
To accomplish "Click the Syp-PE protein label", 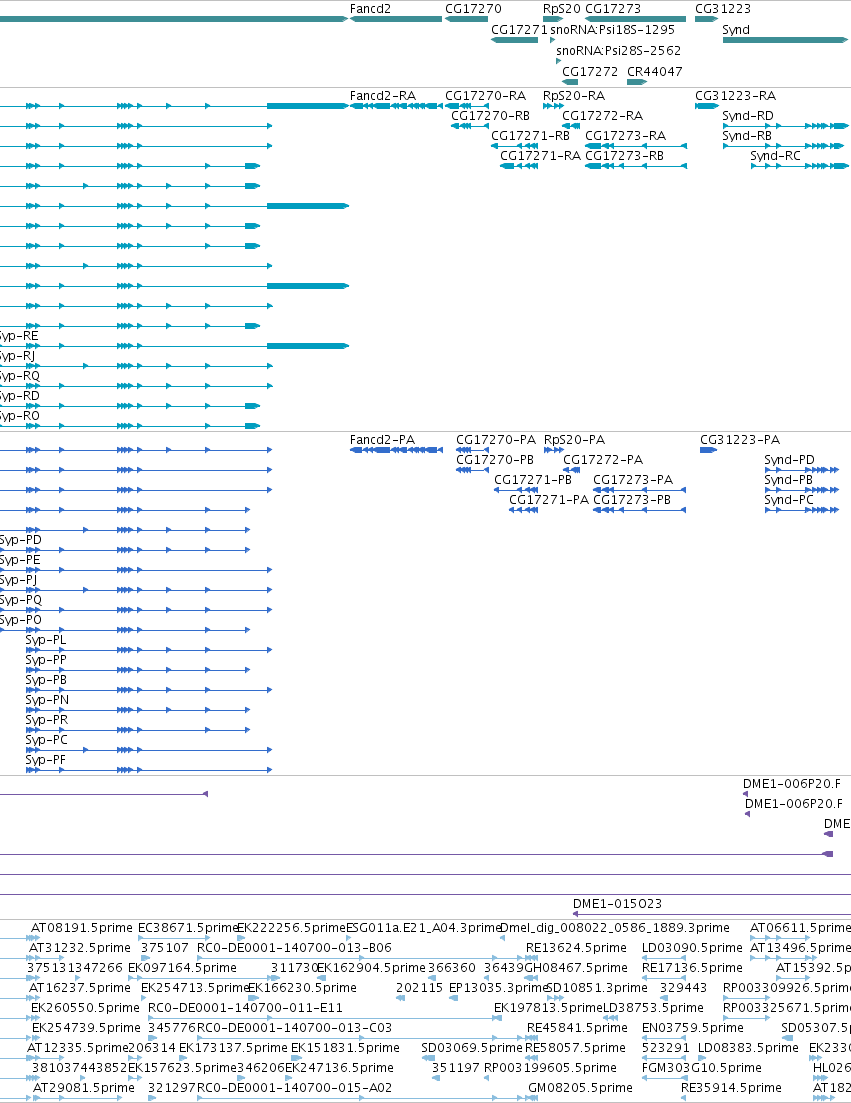I will coord(20,560).
